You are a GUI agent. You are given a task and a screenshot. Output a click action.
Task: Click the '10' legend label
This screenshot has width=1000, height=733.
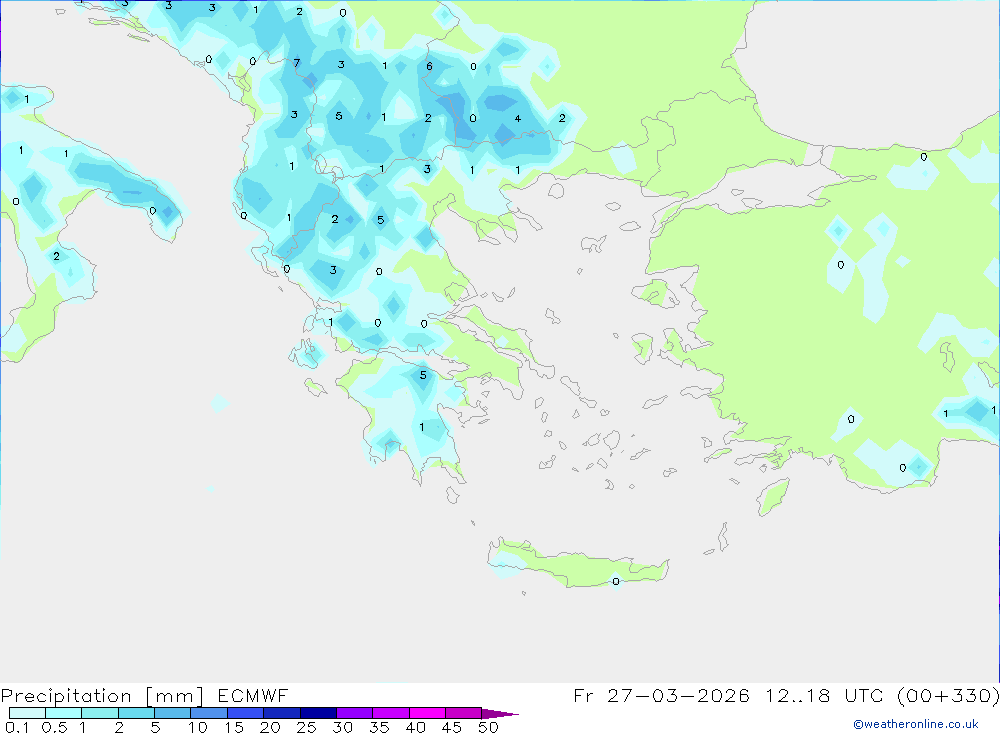point(198,727)
